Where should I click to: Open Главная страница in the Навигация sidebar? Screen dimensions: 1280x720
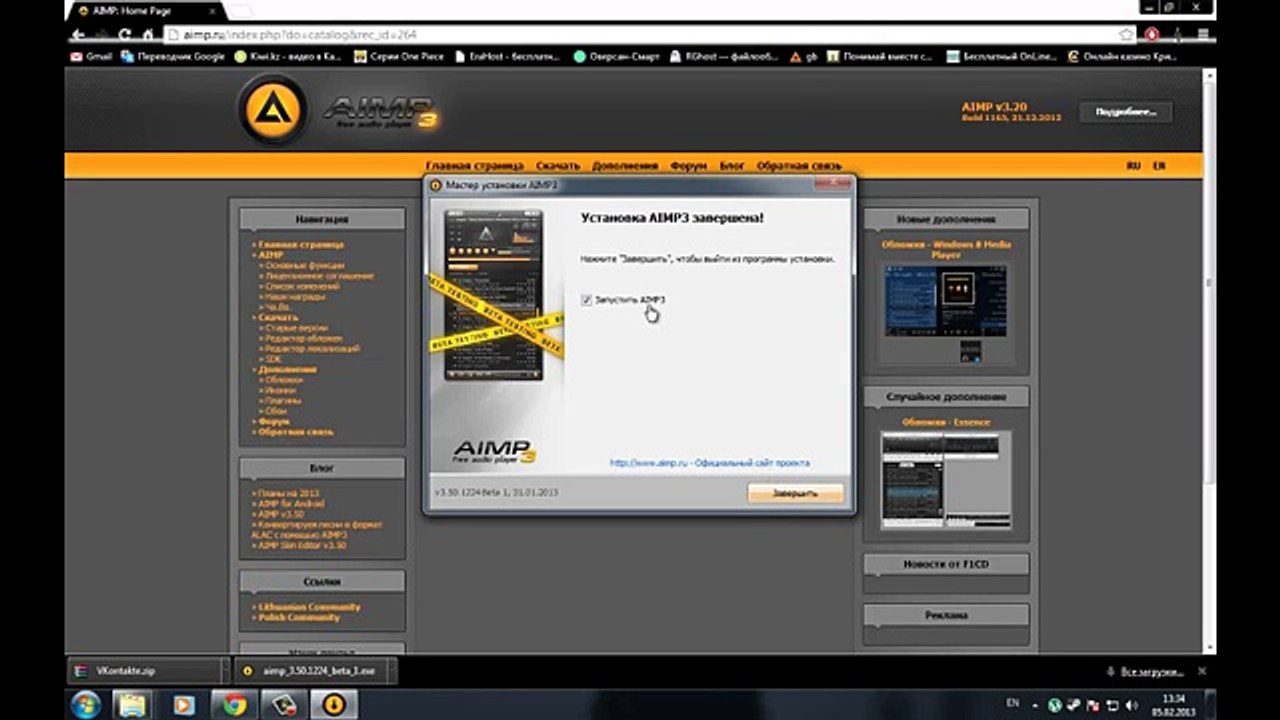(x=300, y=245)
